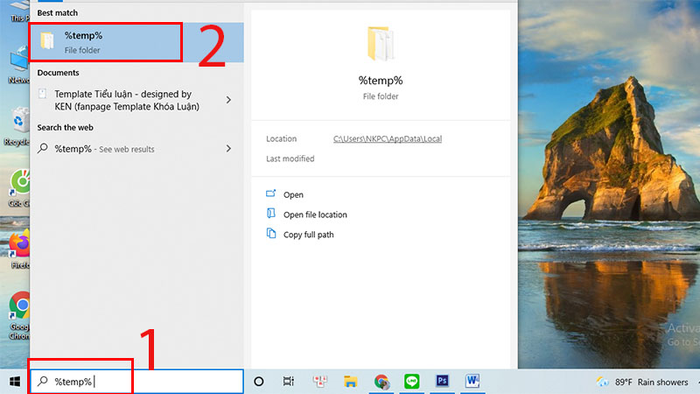Image resolution: width=700 pixels, height=394 pixels.
Task: Launch File Explorer from the taskbar
Action: pyautogui.click(x=350, y=382)
